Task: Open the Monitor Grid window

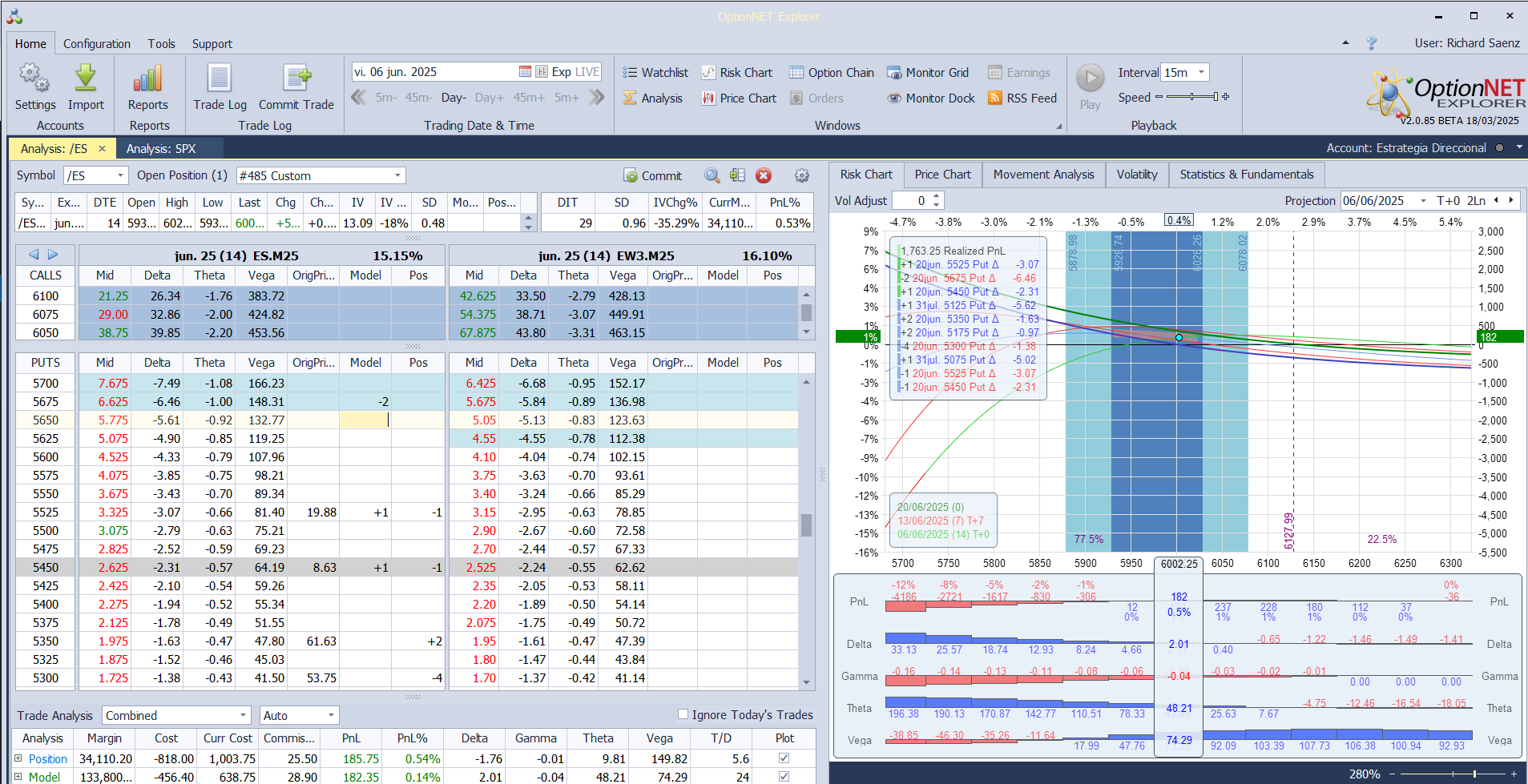Action: pos(928,73)
